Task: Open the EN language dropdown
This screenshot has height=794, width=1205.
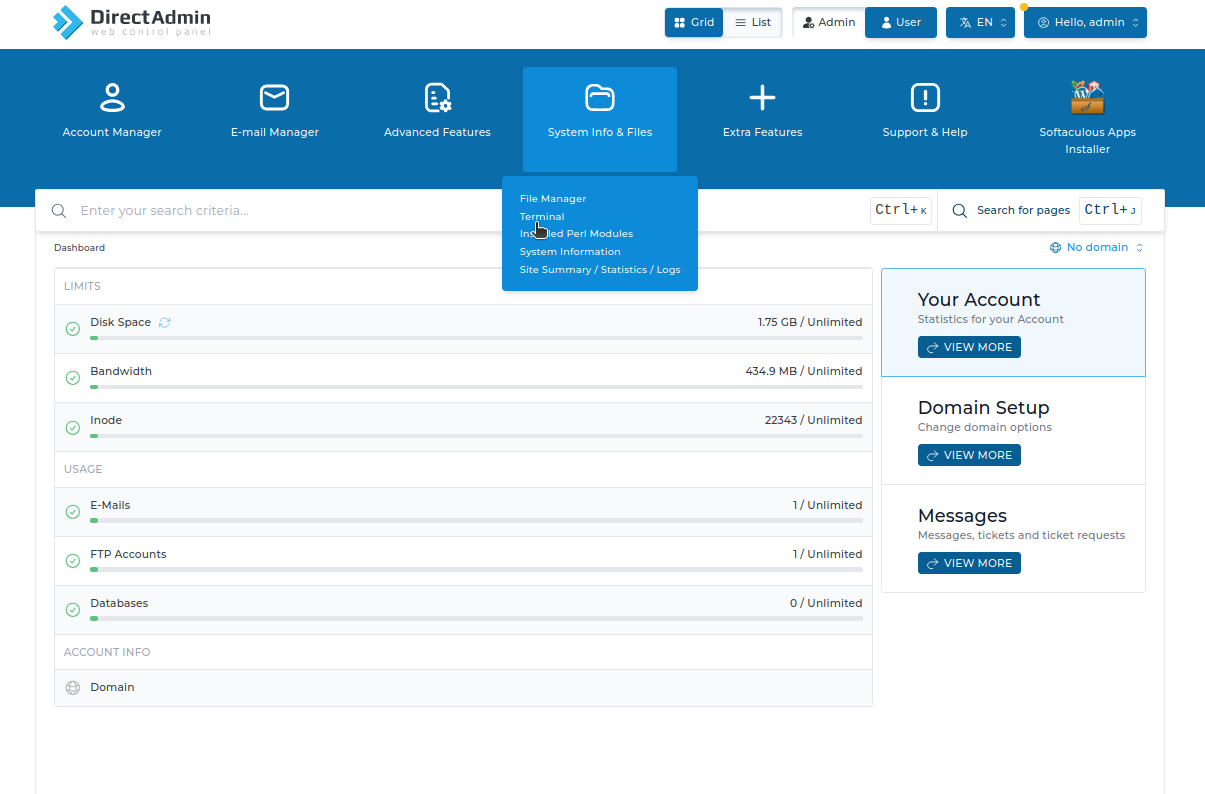Action: [980, 22]
